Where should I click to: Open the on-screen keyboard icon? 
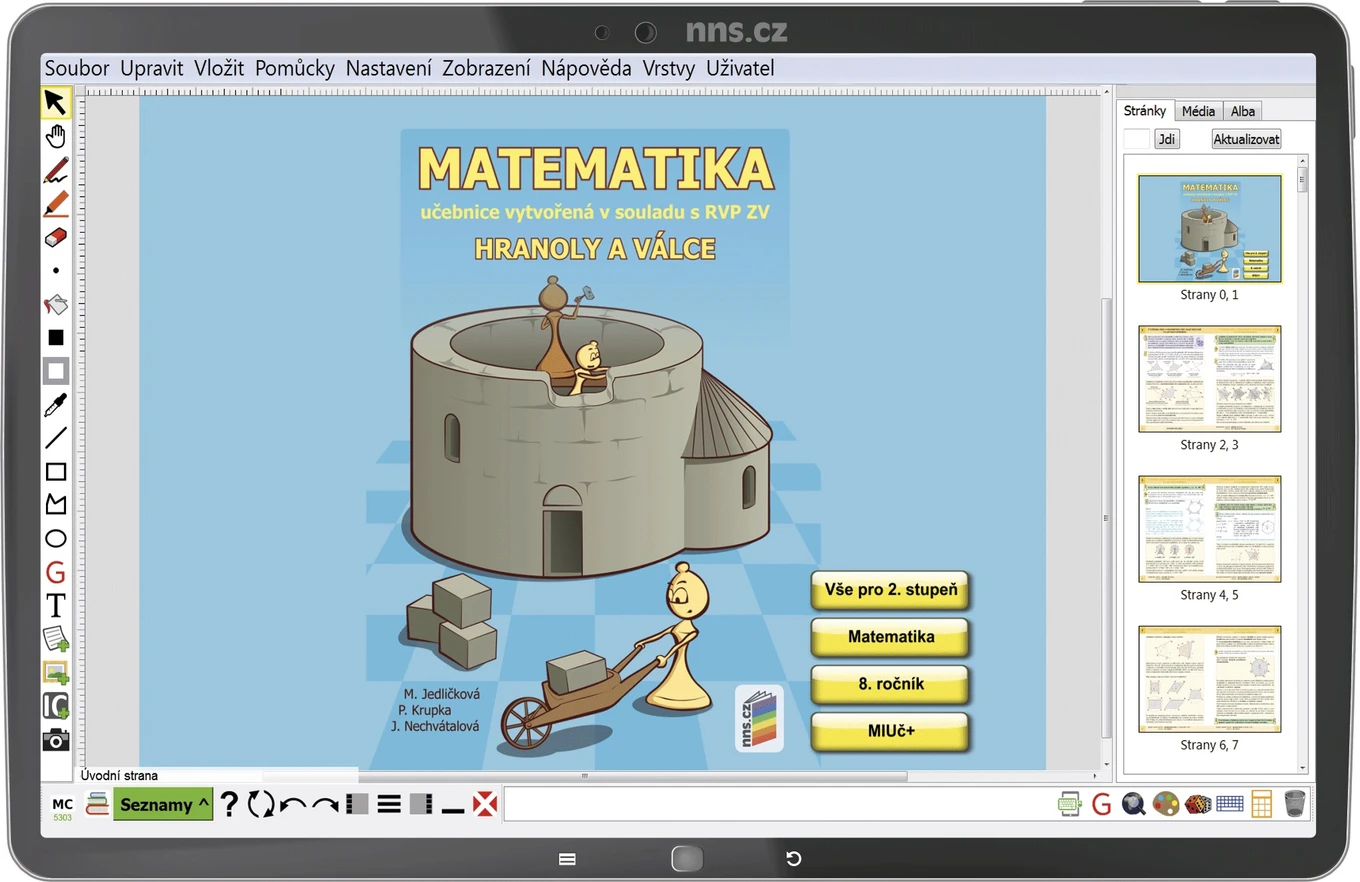pos(1230,803)
